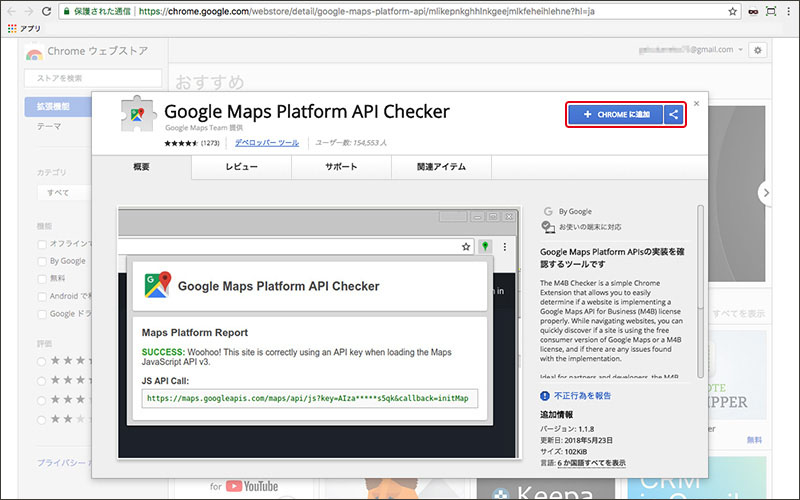The width and height of the screenshot is (800, 500).
Task: Select the third star rating radio button
Action: click(41, 400)
